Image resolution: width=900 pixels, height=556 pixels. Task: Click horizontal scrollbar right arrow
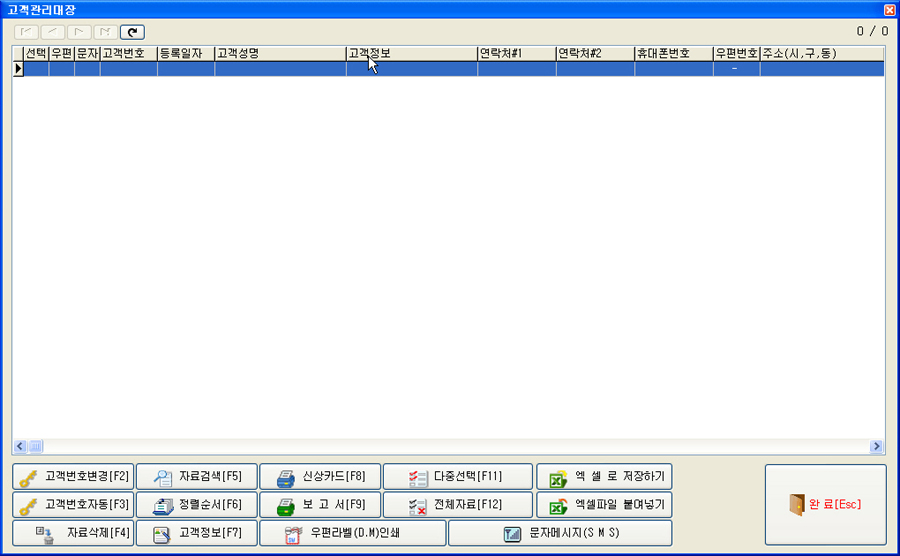(x=876, y=446)
